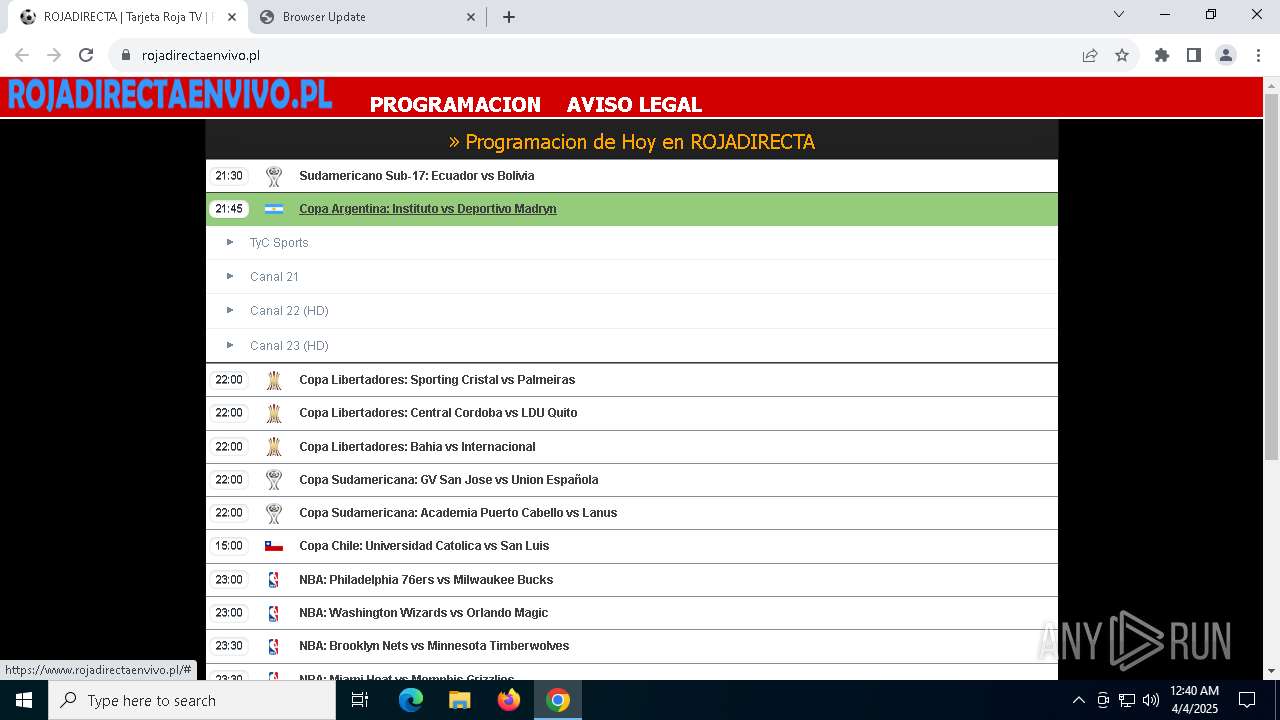Click the Libertadores trophy icon beside Sporting Cristal
The height and width of the screenshot is (720, 1280).
click(x=274, y=380)
